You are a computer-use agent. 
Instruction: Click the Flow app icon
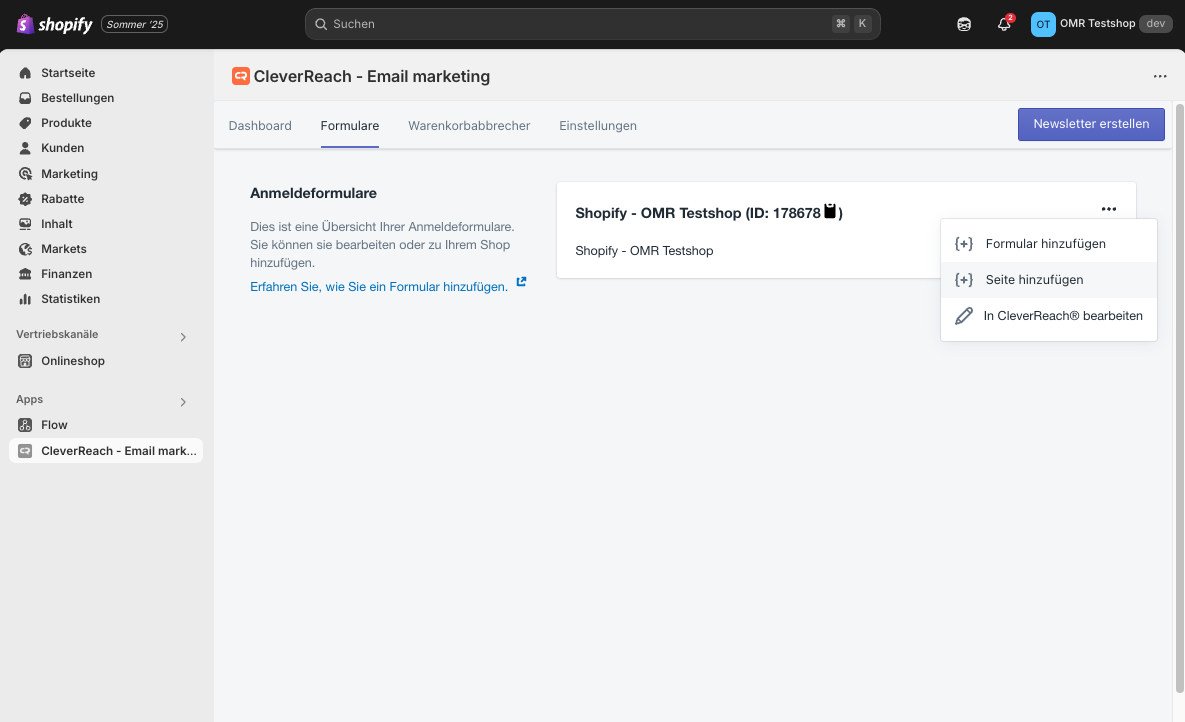click(25, 425)
